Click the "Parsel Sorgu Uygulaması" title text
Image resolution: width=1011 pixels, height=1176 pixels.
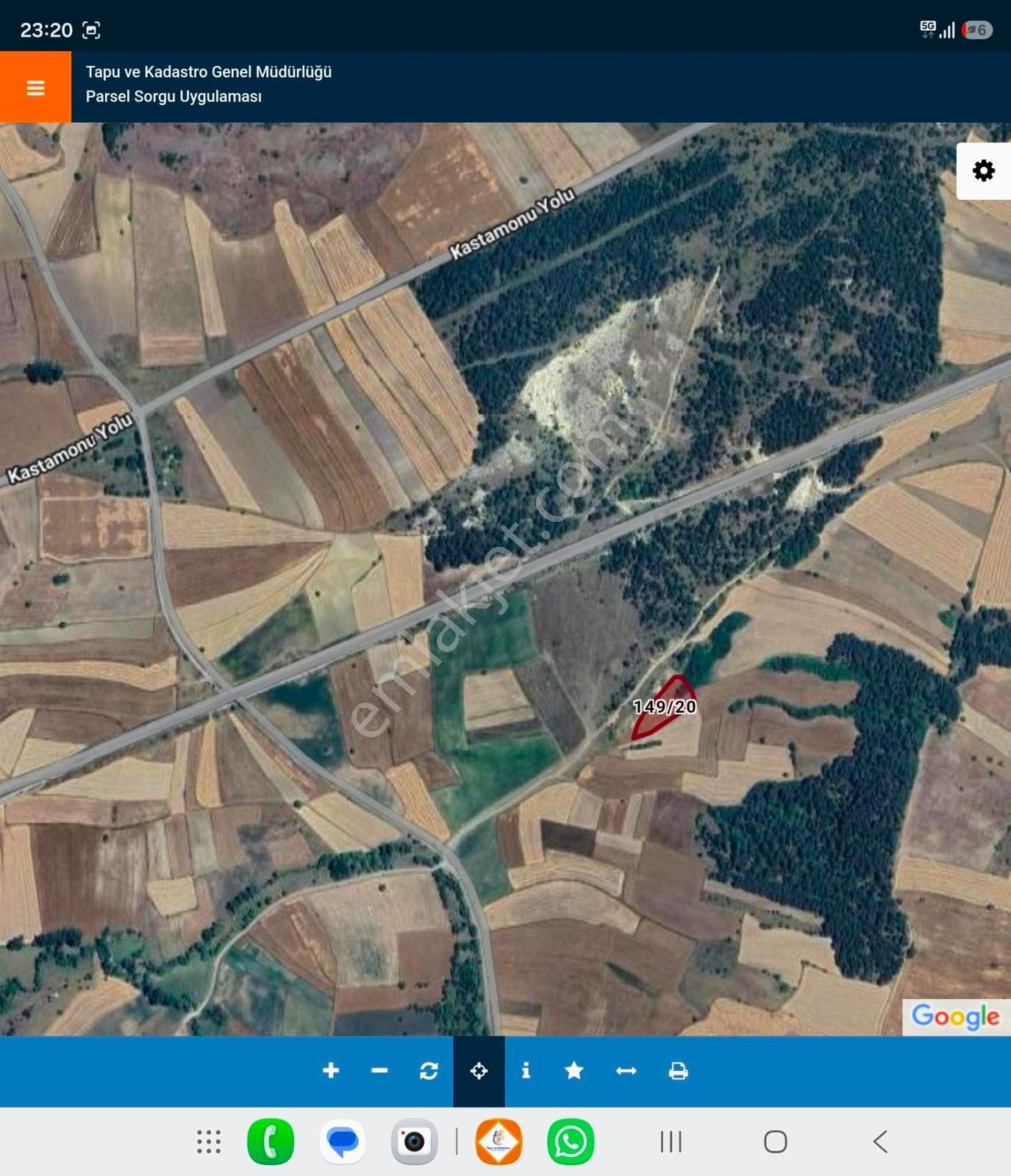174,96
